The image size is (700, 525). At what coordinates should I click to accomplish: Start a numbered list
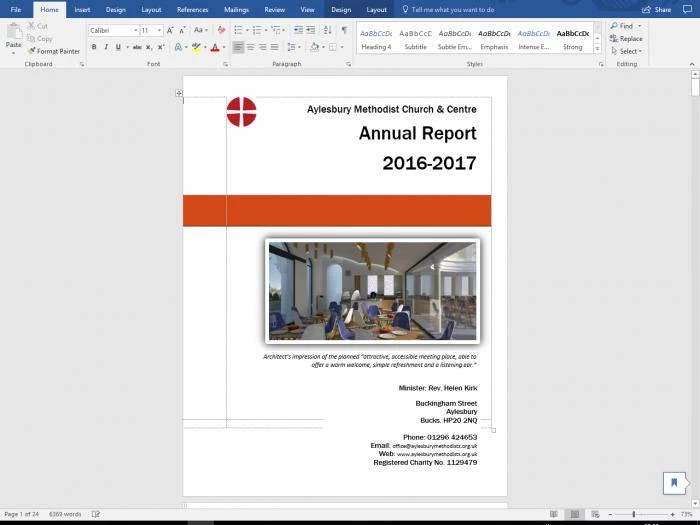click(257, 30)
